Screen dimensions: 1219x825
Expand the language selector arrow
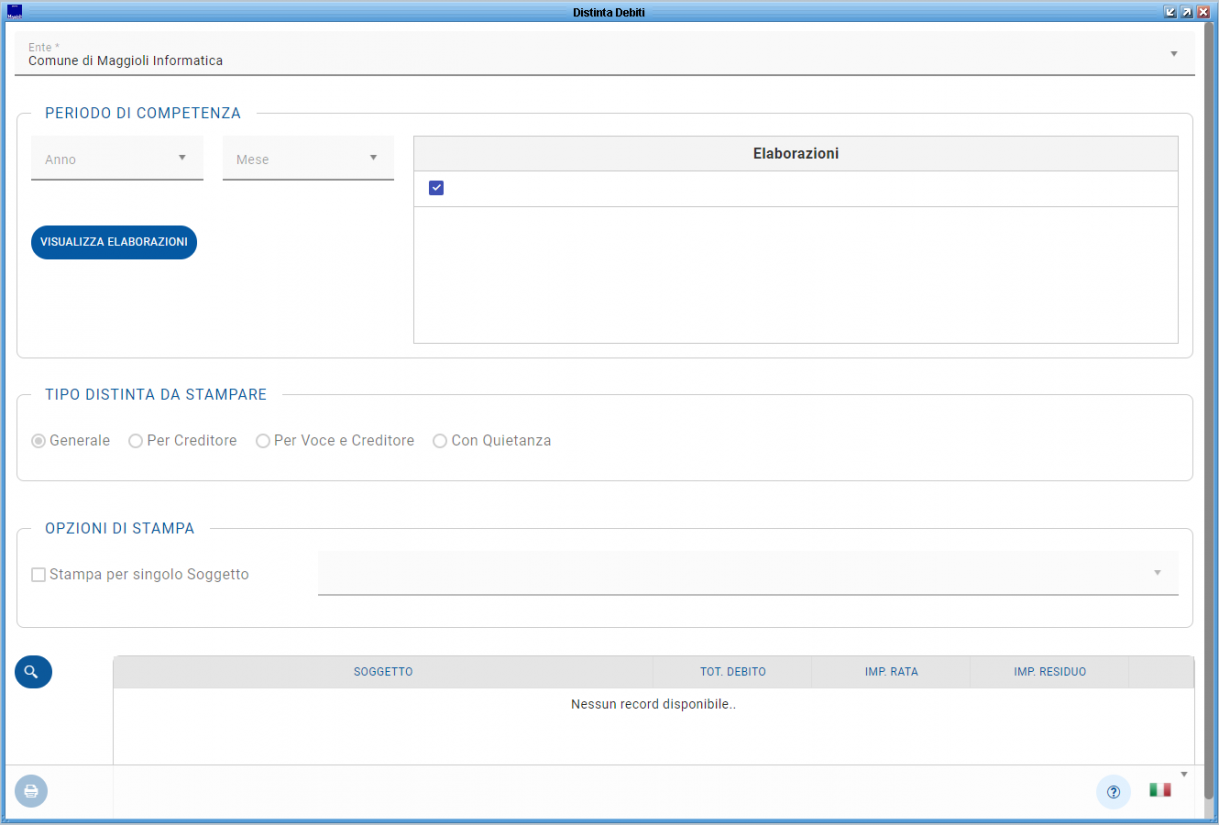point(1184,774)
